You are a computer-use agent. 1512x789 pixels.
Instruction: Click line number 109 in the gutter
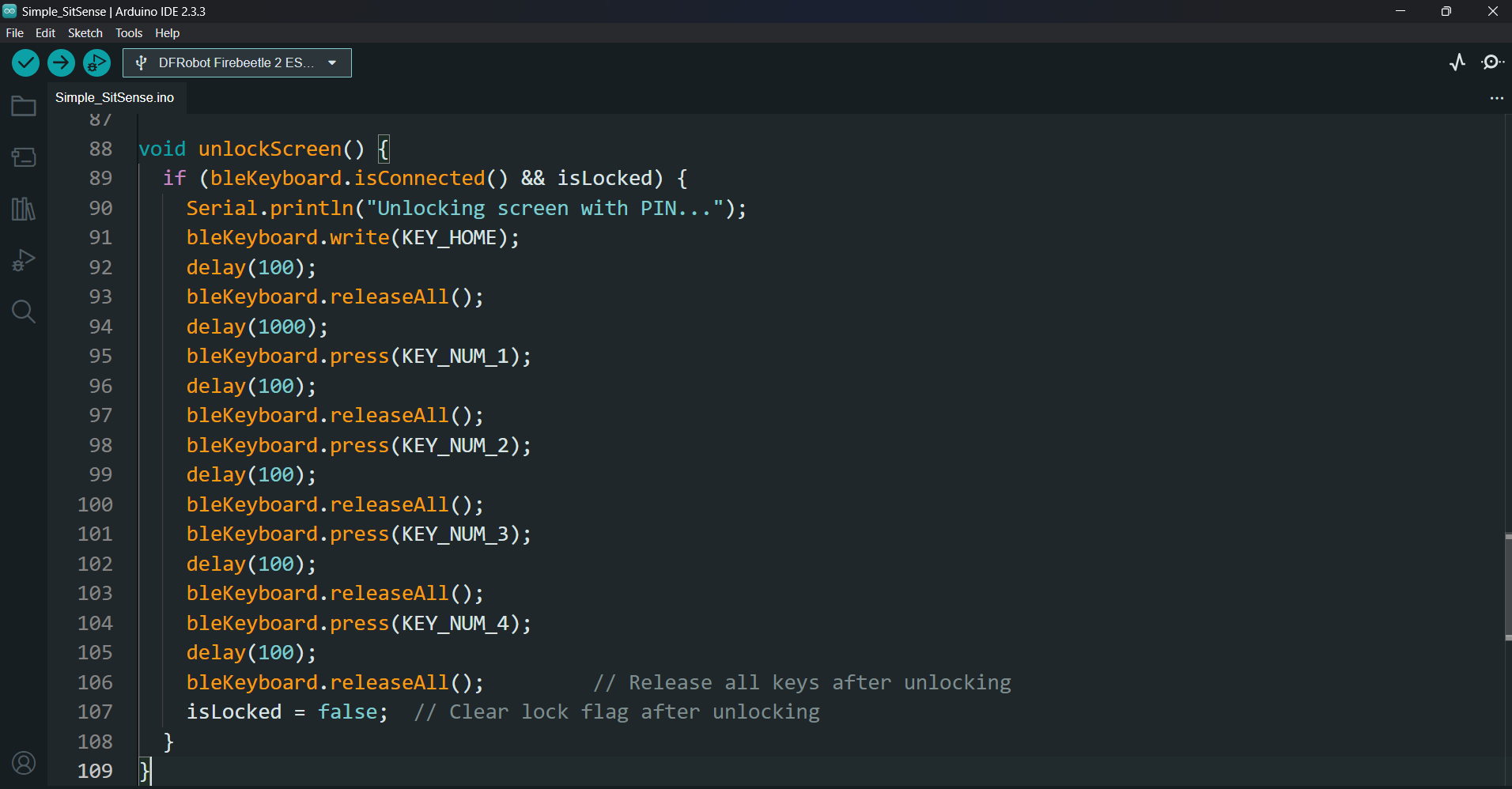(x=95, y=771)
